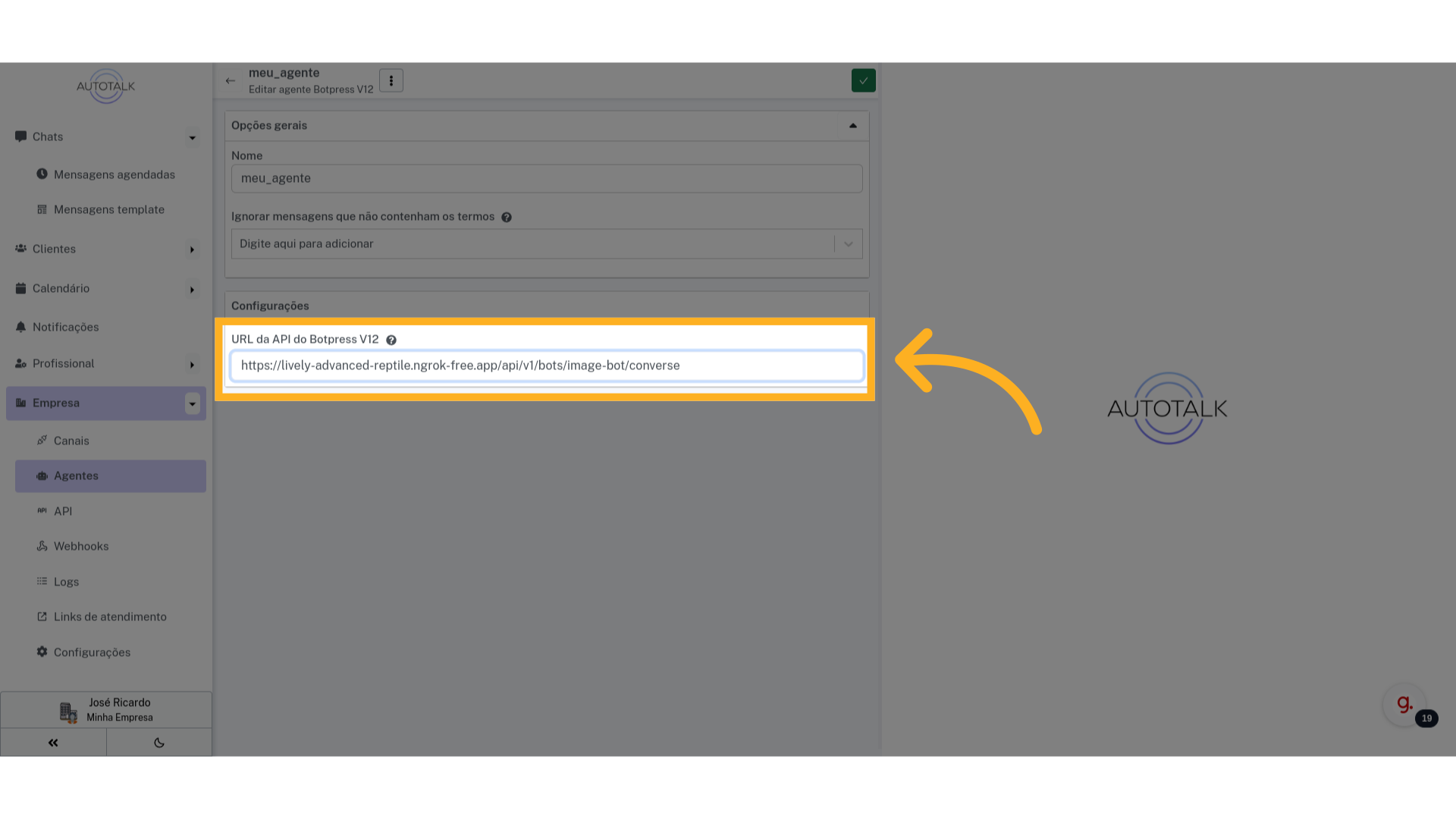
Task: Open Webhooks under Empresa
Action: coord(81,546)
